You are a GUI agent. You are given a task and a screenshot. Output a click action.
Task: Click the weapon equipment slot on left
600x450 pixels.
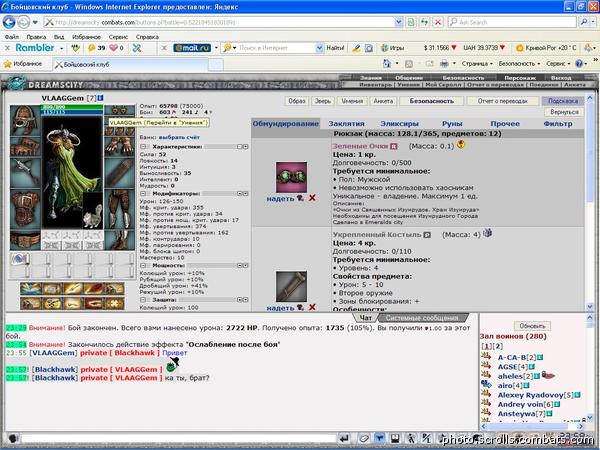point(25,173)
